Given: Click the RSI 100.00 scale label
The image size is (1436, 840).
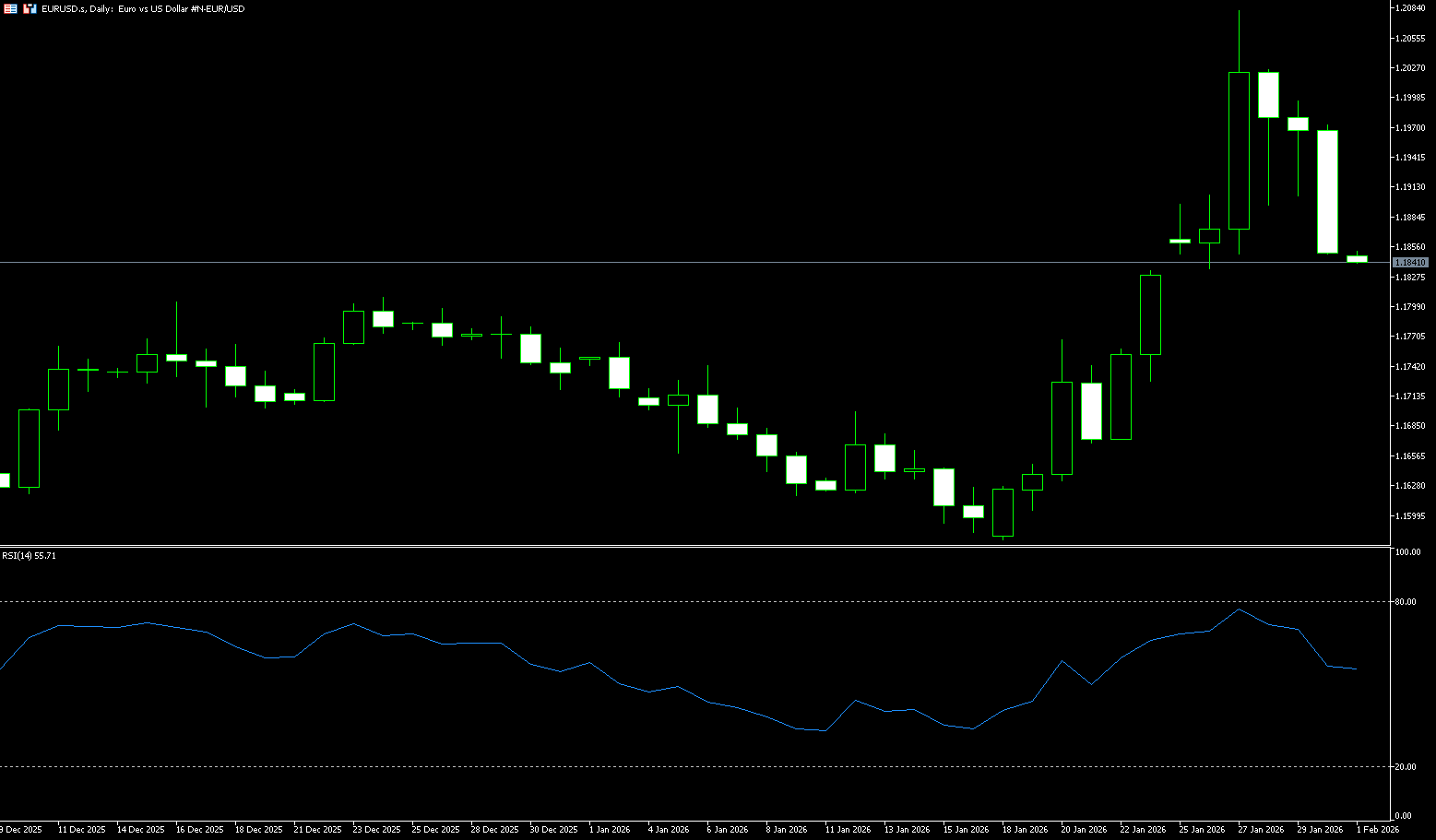Looking at the screenshot, I should [1407, 552].
